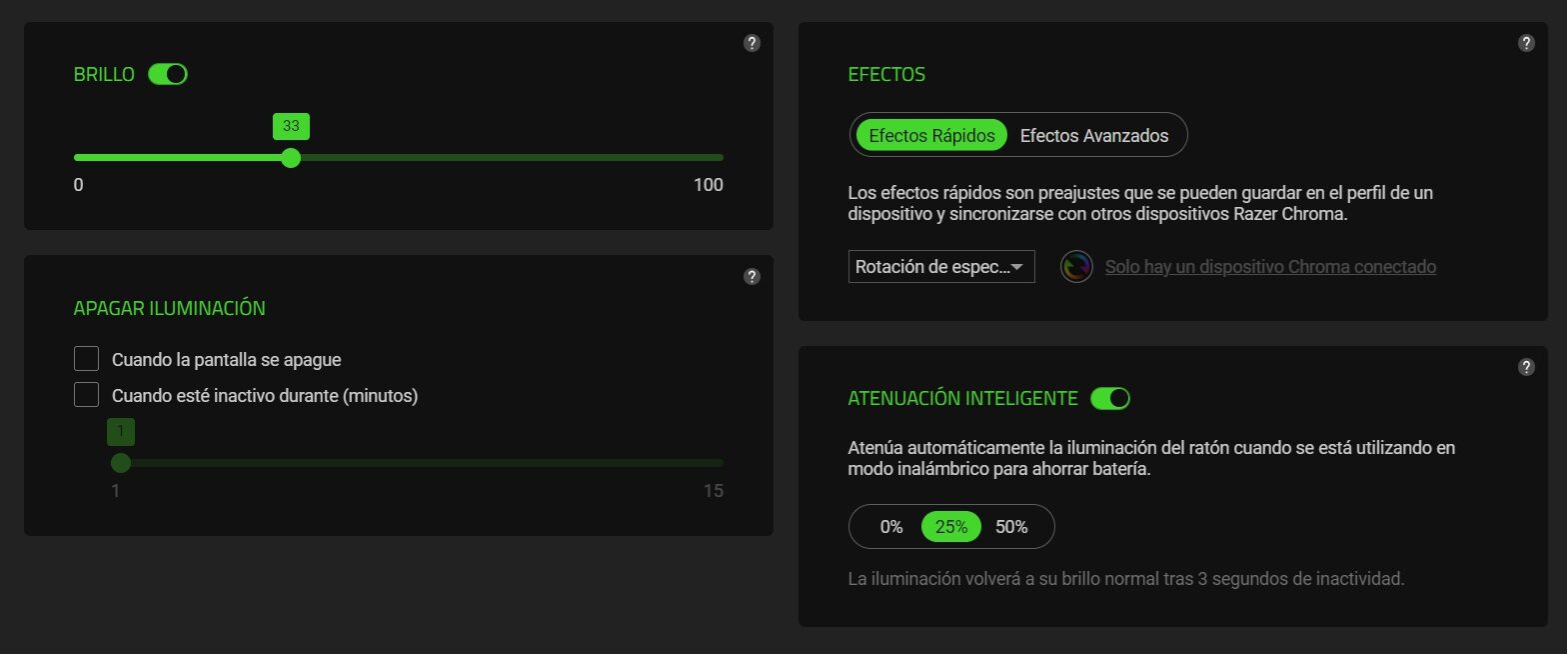1568x658 pixels.
Task: Open 'Solo hay un dispositivo Chroma conectado' link
Action: [1270, 267]
